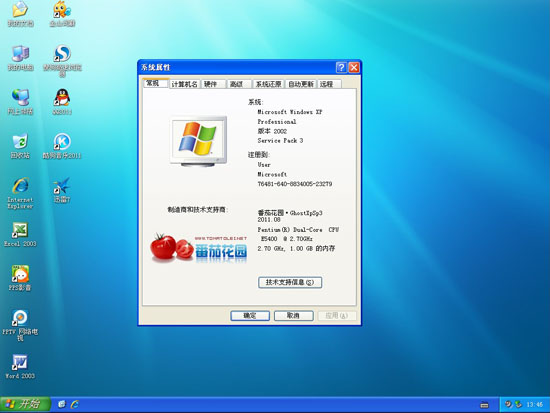Open the Word 2003 desktop shortcut
550x413 pixels.
click(x=20, y=367)
